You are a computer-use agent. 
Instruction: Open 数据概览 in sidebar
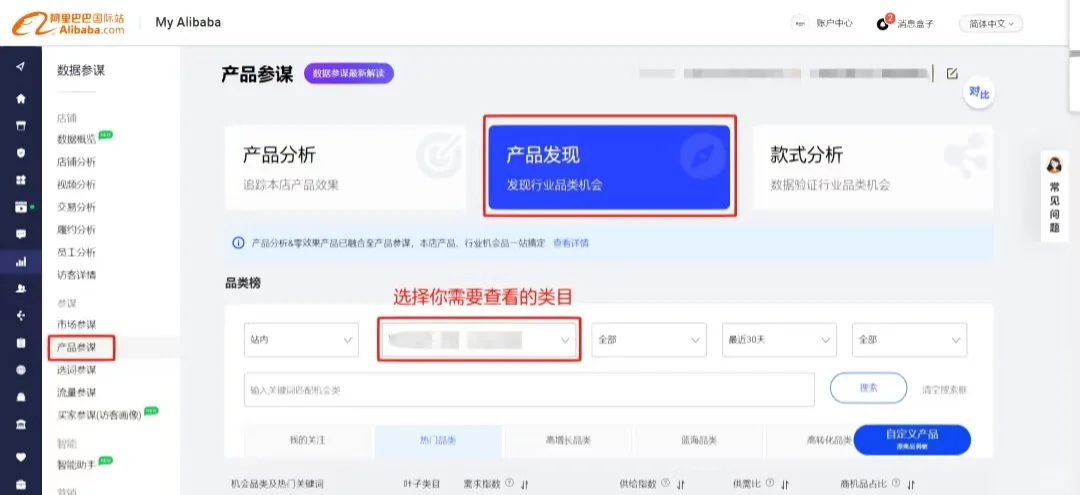click(x=76, y=139)
